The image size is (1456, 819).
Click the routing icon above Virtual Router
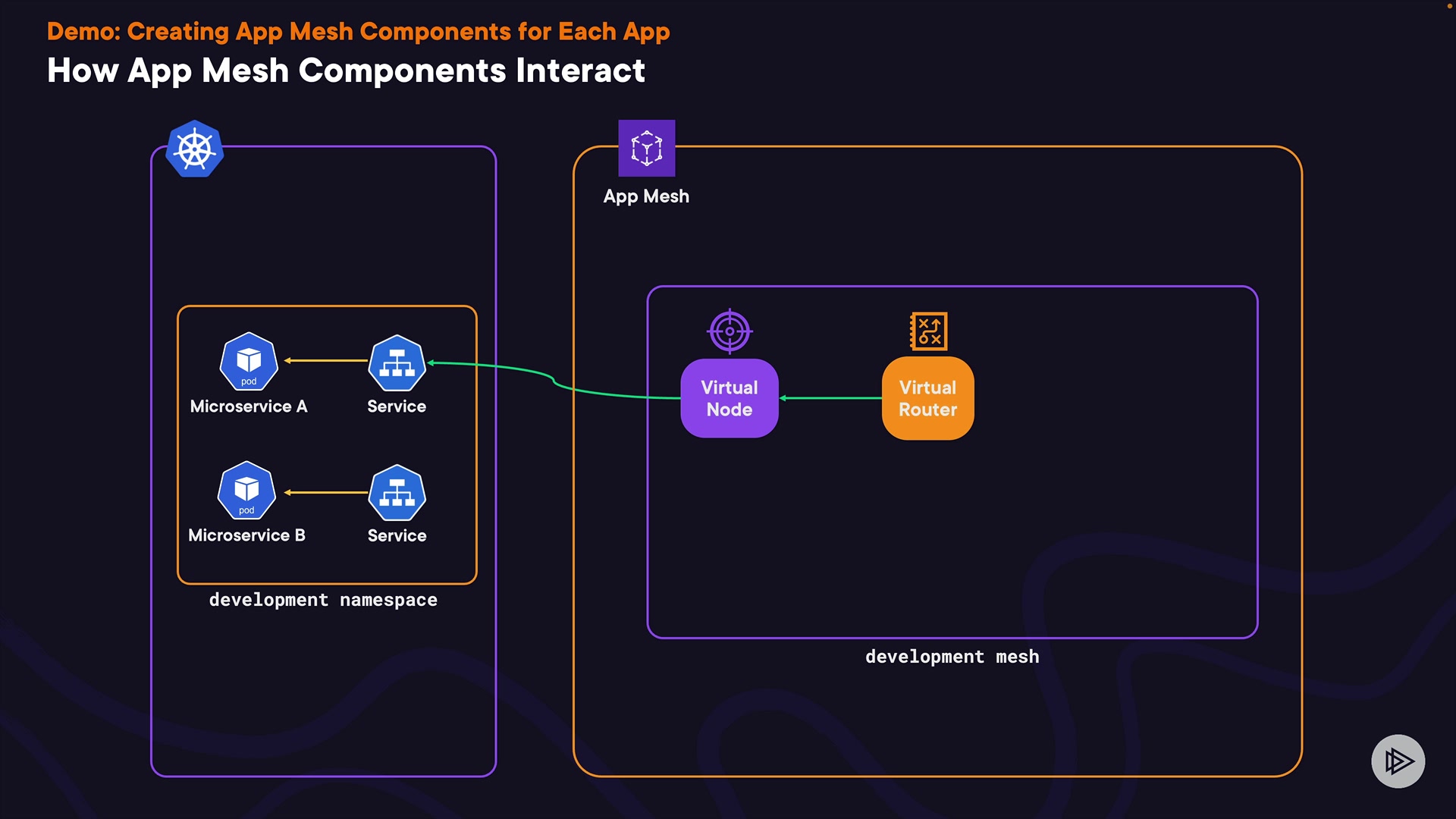click(928, 331)
